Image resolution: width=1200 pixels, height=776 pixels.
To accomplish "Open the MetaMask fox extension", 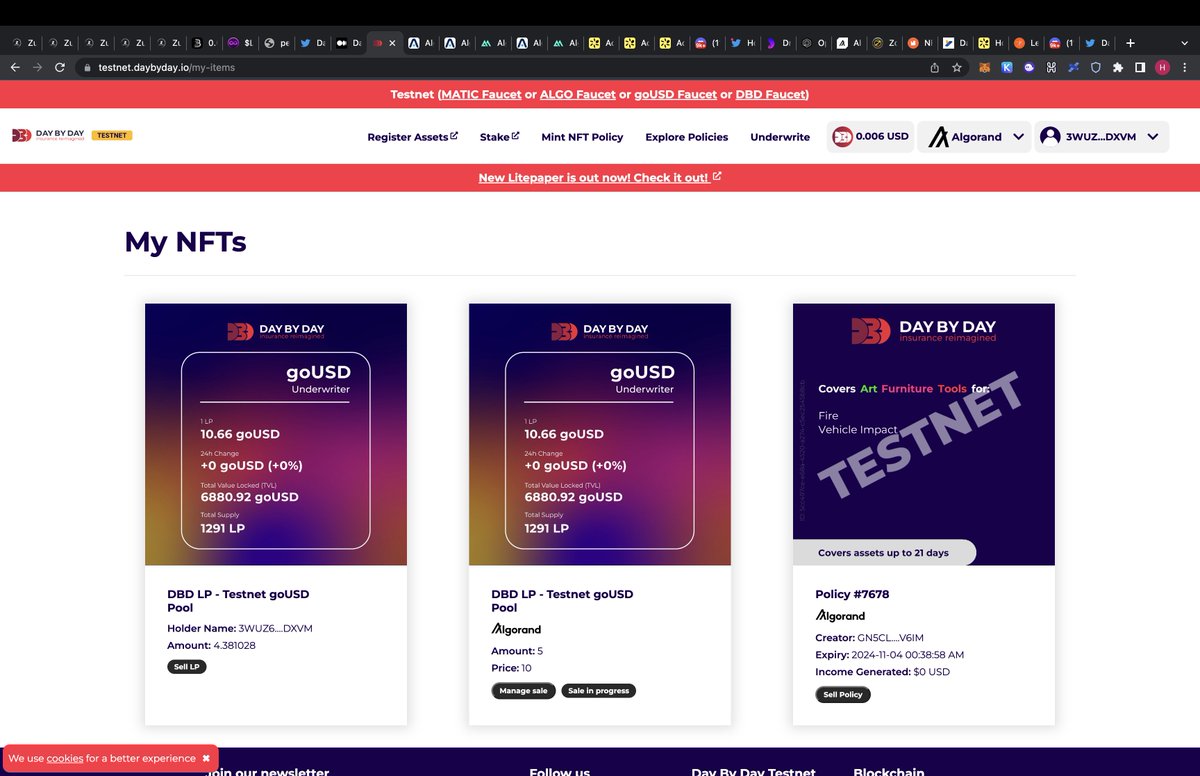I will (x=984, y=67).
